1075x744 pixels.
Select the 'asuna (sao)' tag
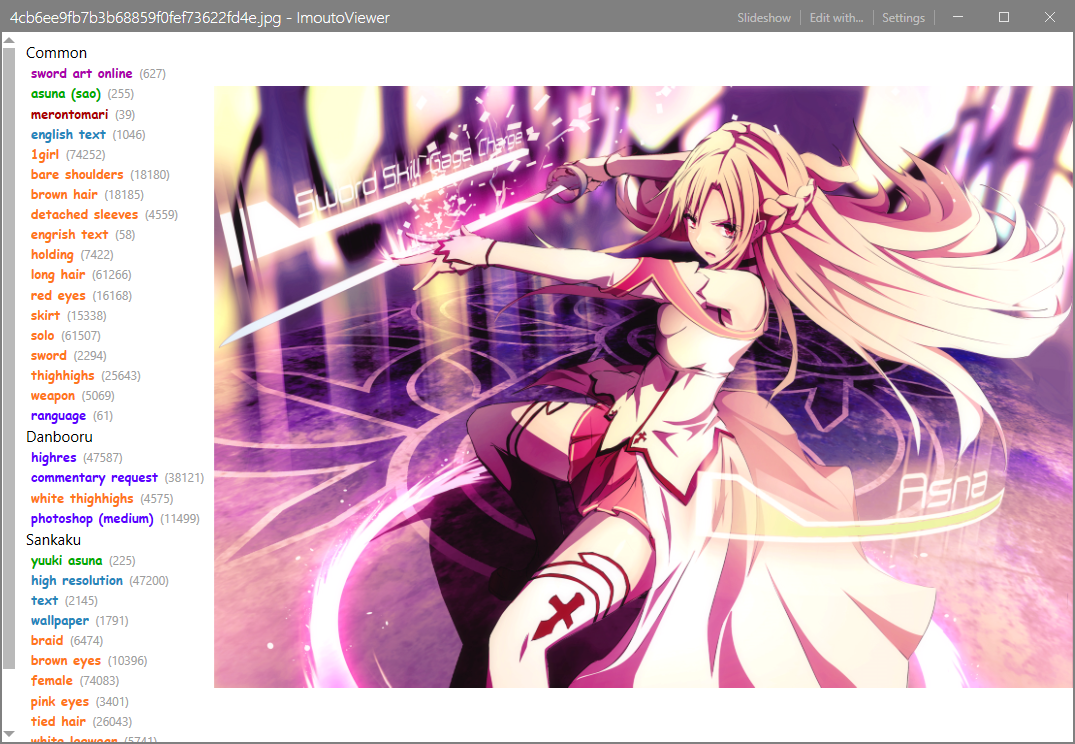click(x=66, y=93)
